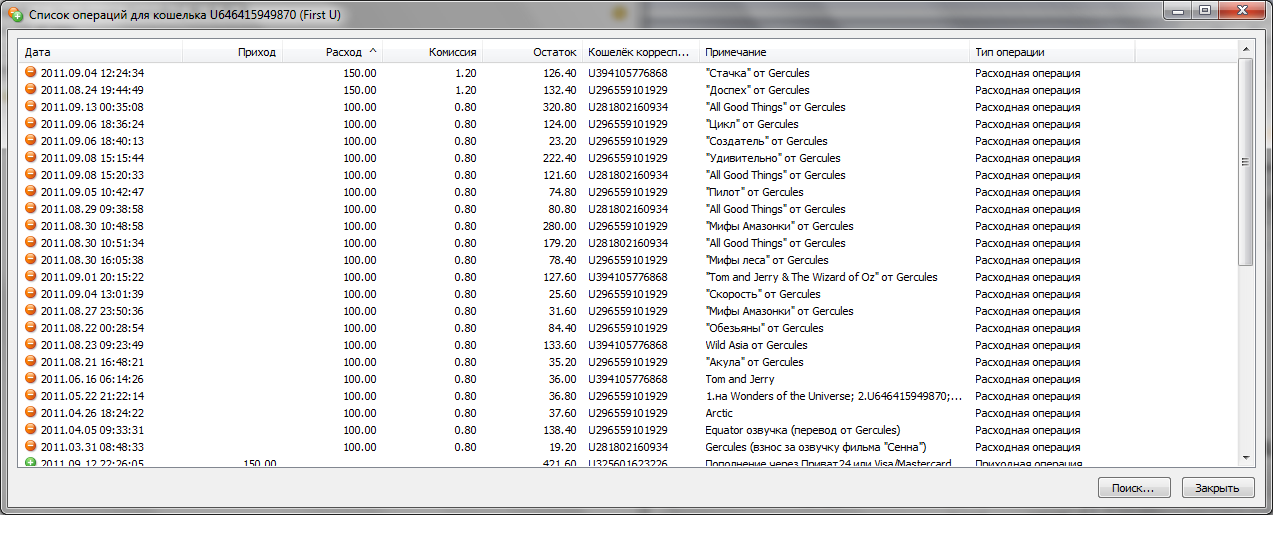
Task: Click the Примечание column header
Action: 834,52
